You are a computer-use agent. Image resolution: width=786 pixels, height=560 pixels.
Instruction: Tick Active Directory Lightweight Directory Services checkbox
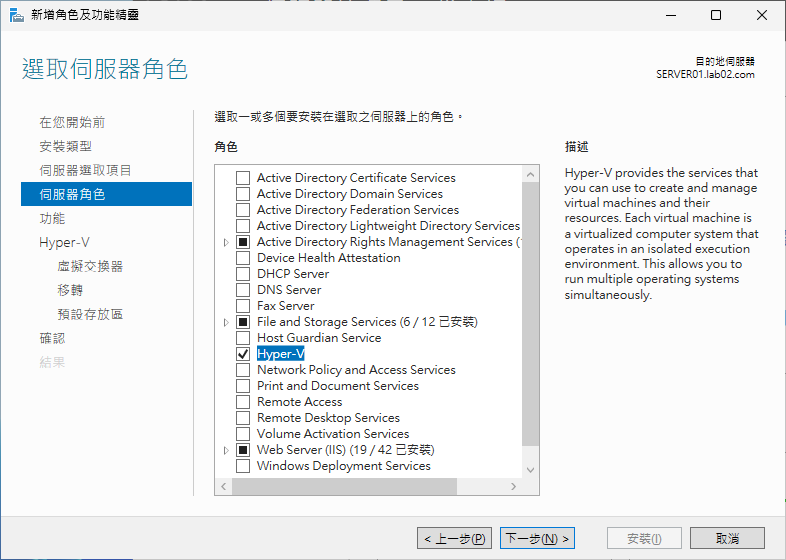(243, 226)
